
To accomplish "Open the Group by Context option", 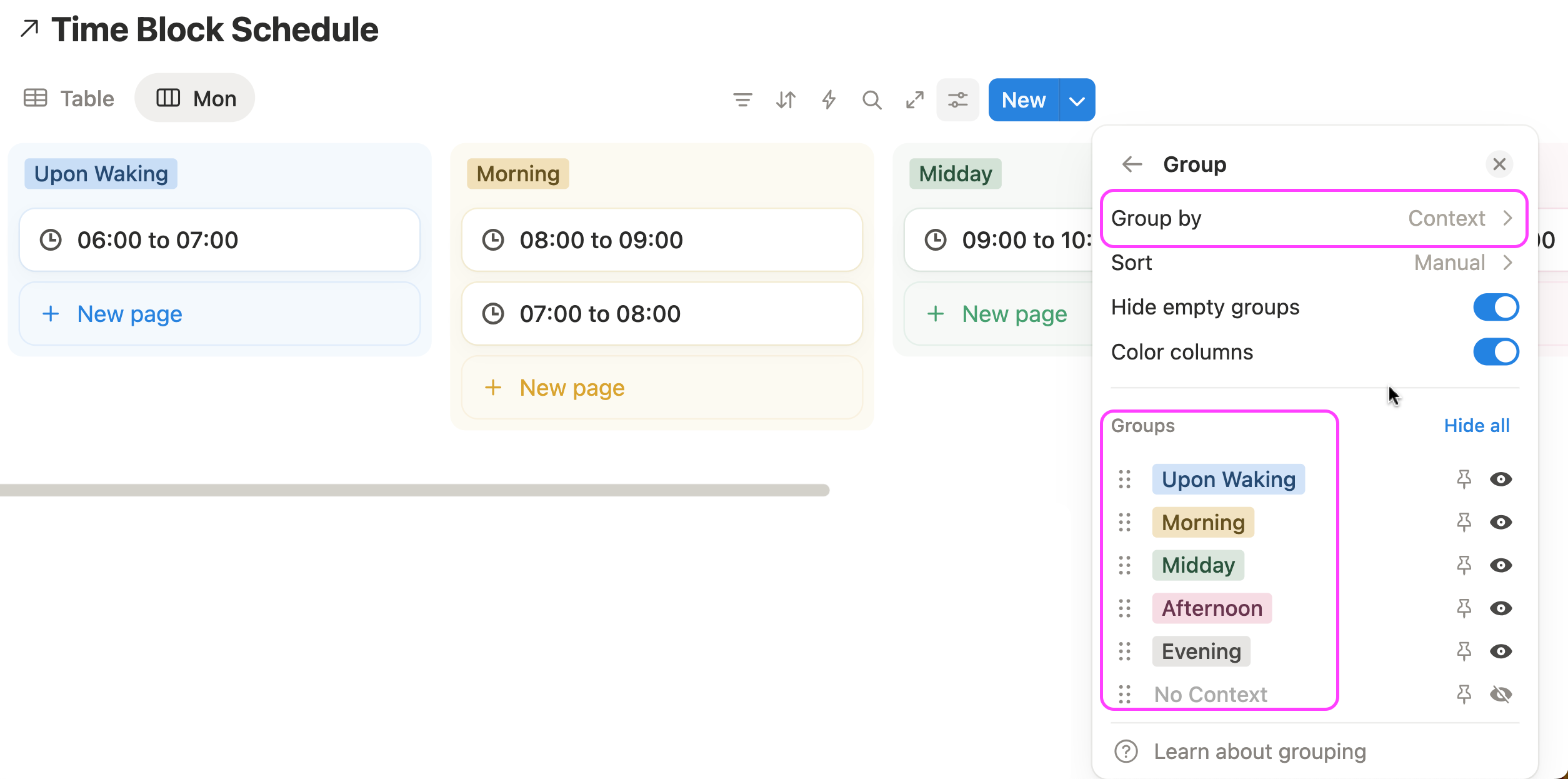I will pos(1314,218).
